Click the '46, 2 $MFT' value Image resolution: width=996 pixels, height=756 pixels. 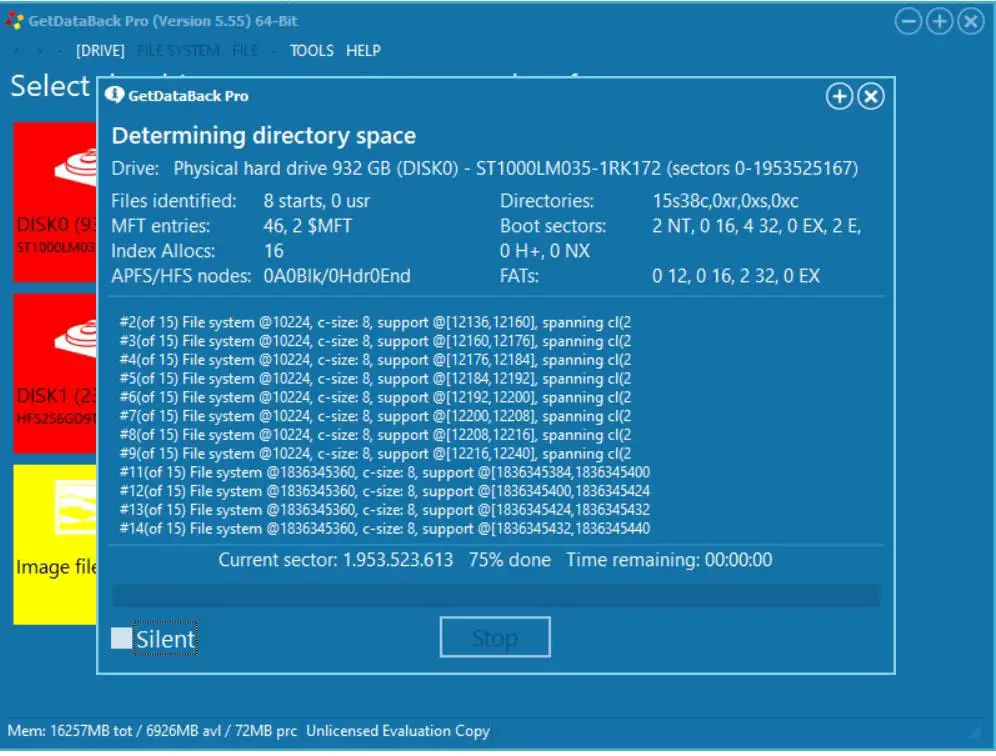click(x=307, y=226)
